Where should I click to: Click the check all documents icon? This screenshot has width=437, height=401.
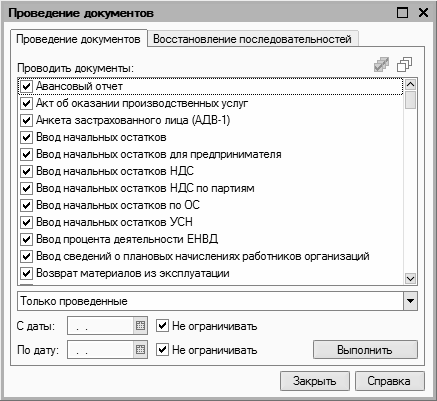point(382,64)
